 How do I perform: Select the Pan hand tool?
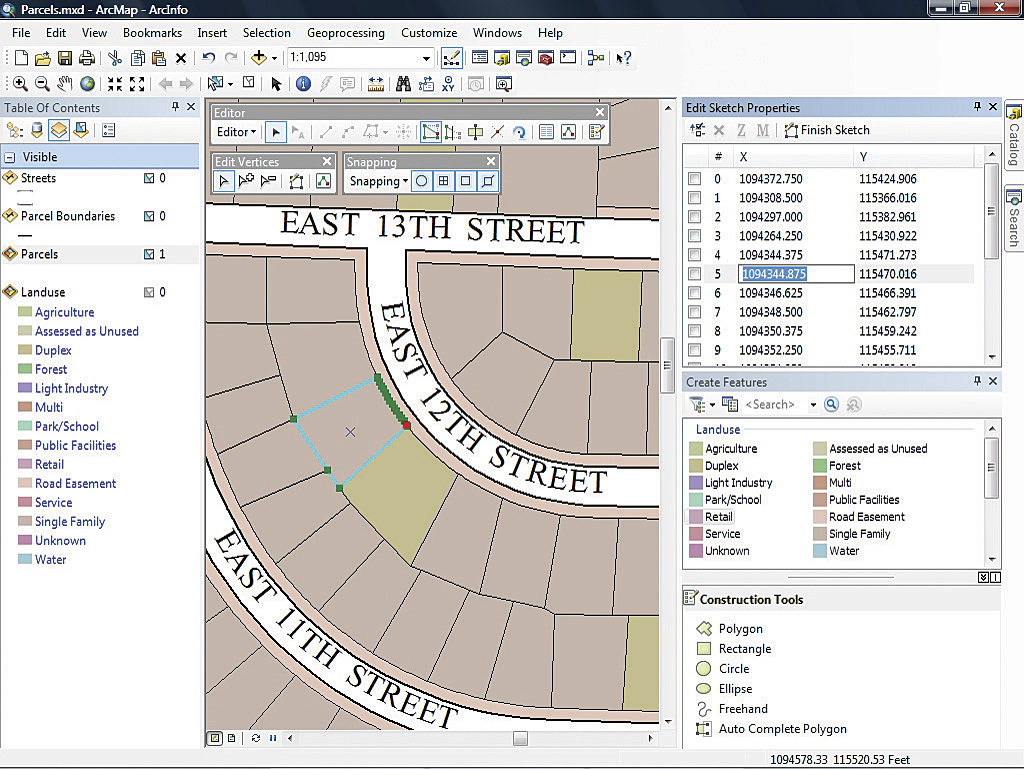pyautogui.click(x=65, y=84)
